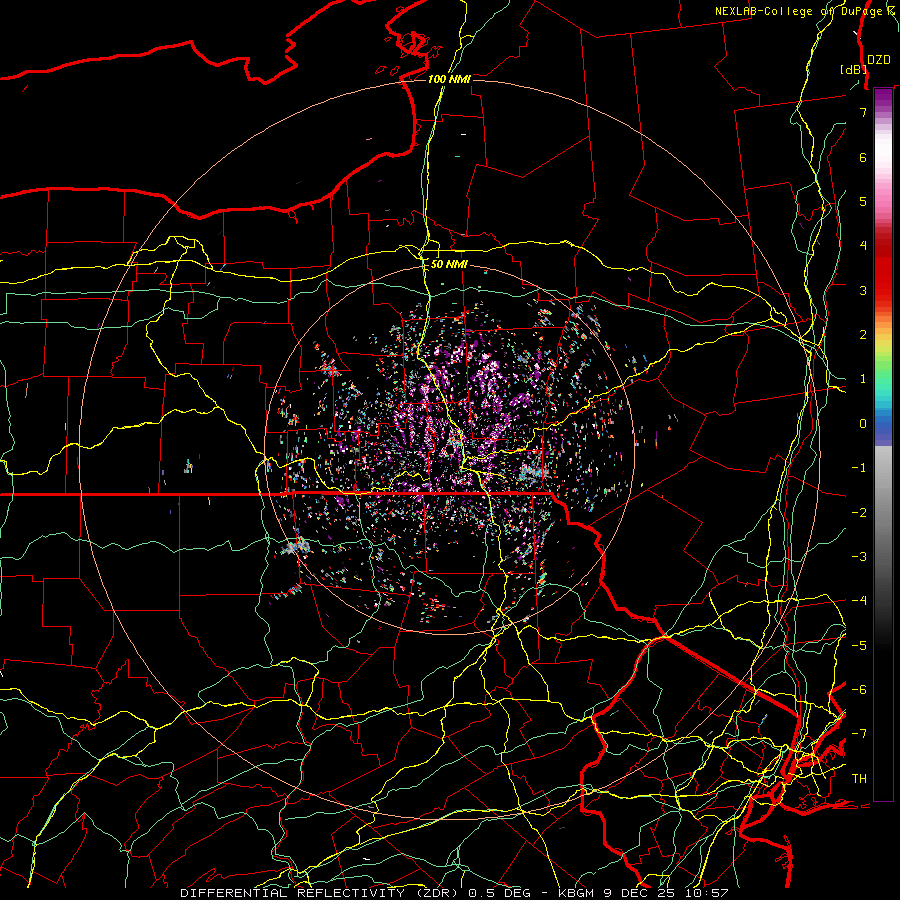Viewport: 900px width, 900px height.
Task: Click the -4 value on color scale
Action: point(859,601)
